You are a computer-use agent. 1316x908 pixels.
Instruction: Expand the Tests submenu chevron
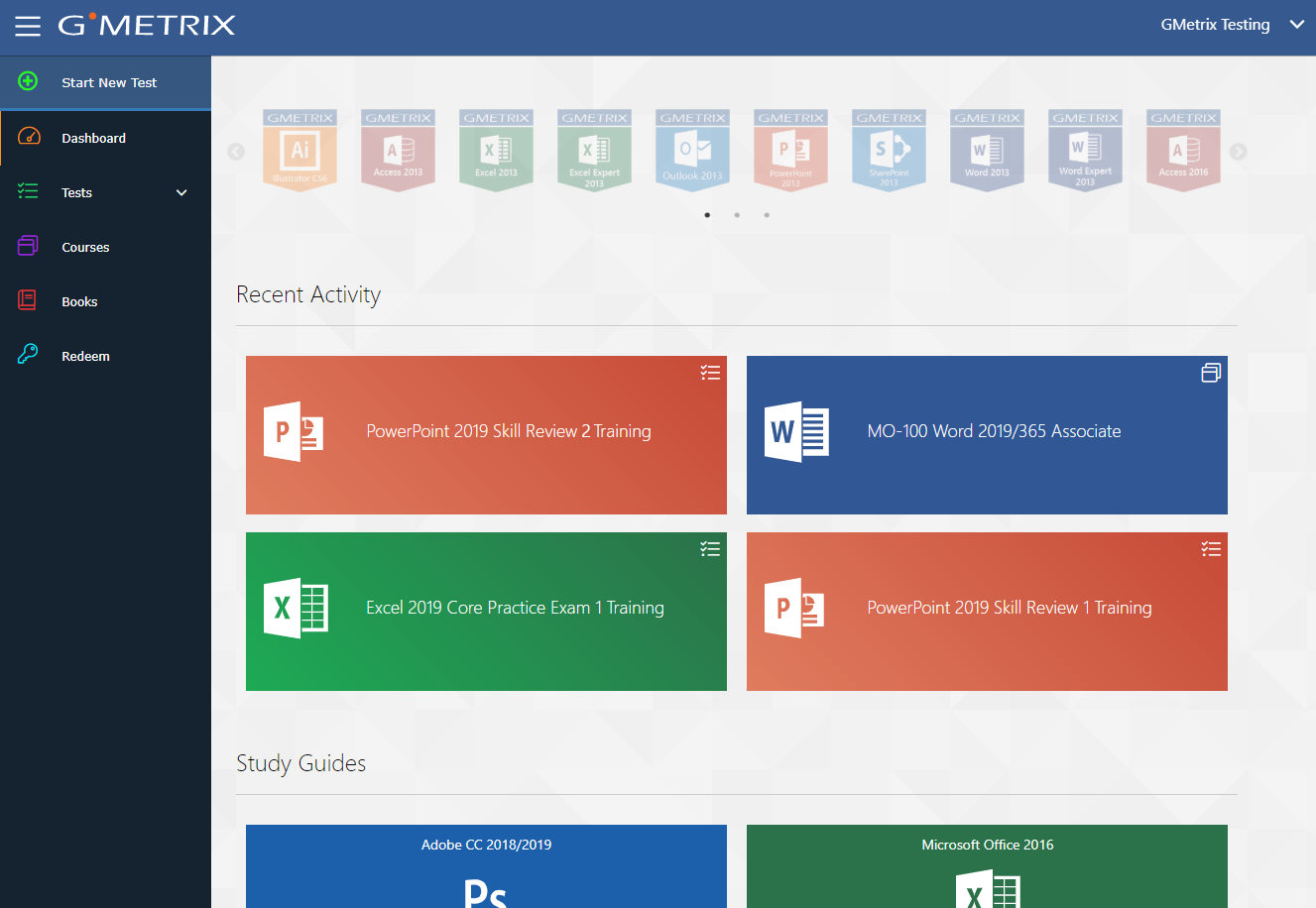181,192
